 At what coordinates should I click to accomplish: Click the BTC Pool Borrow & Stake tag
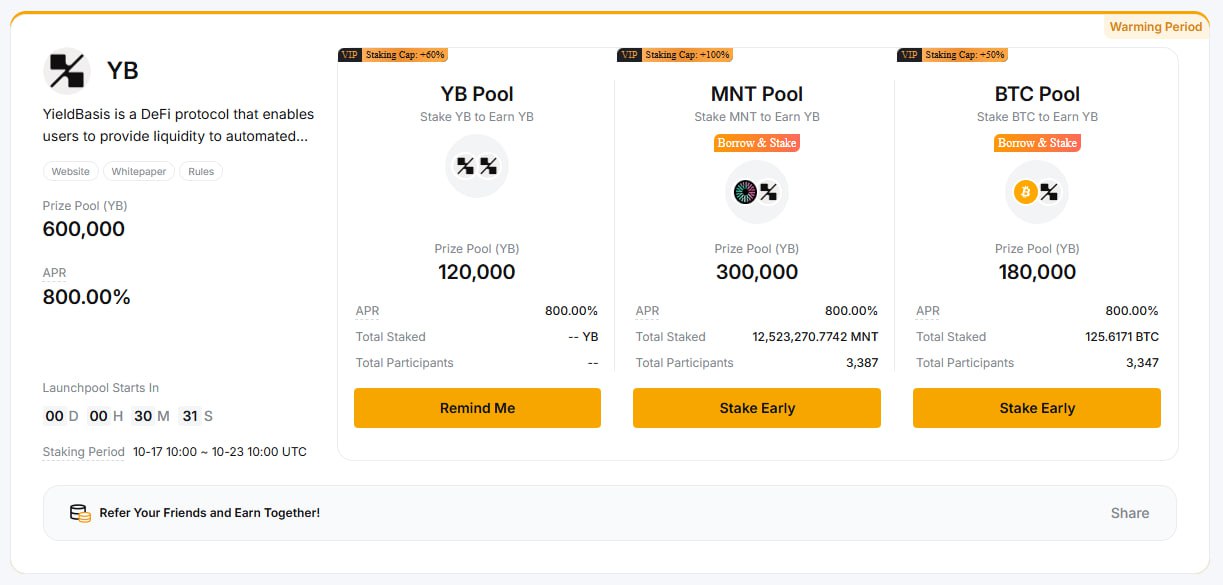click(1037, 143)
